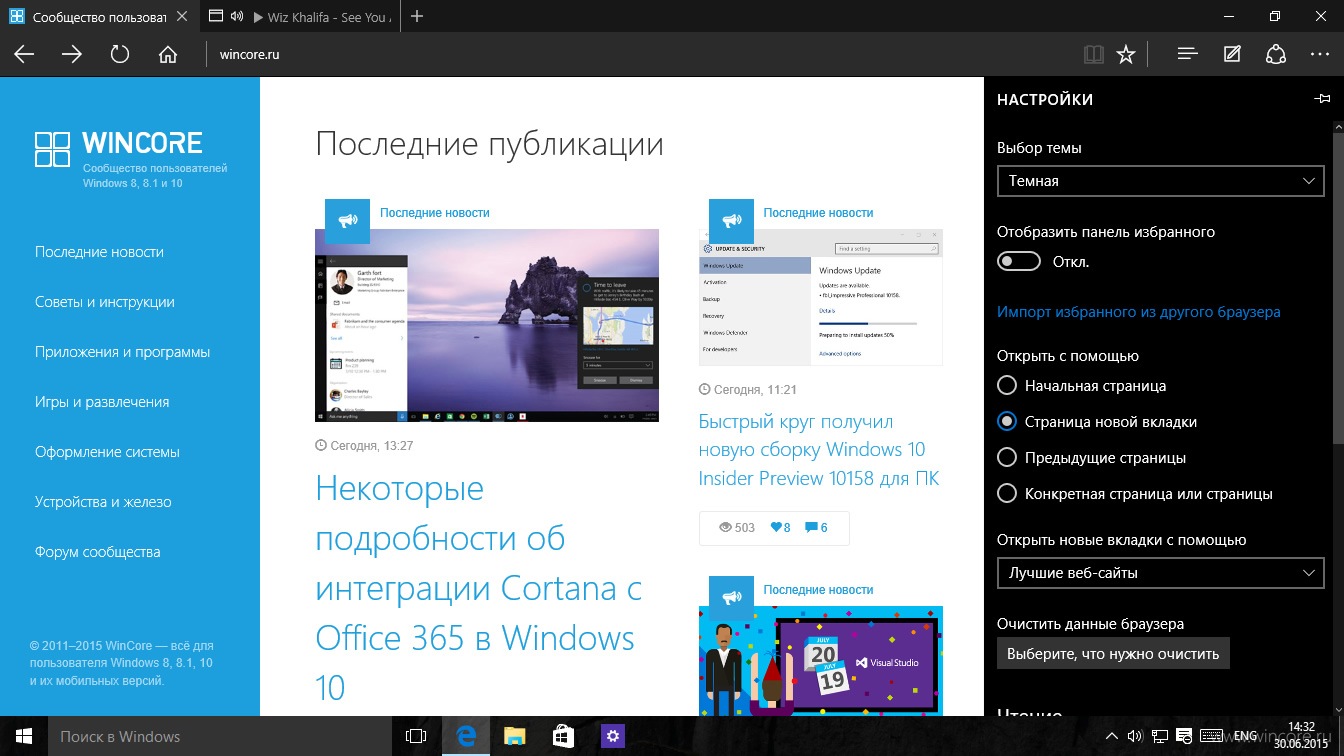Open Форум сообщества link
The width and height of the screenshot is (1344, 756).
click(x=97, y=552)
